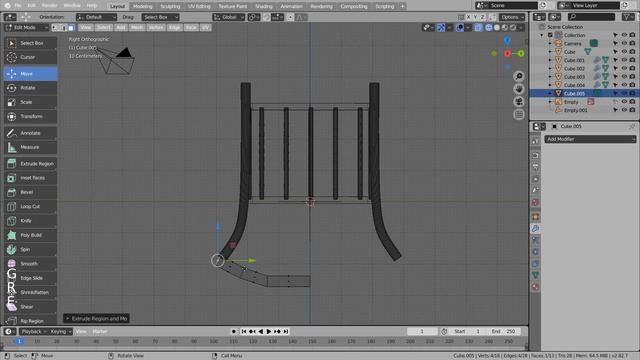Toggle selectability arrow for Cube.004
Viewport: 640px width, 360px height.
pos(616,85)
